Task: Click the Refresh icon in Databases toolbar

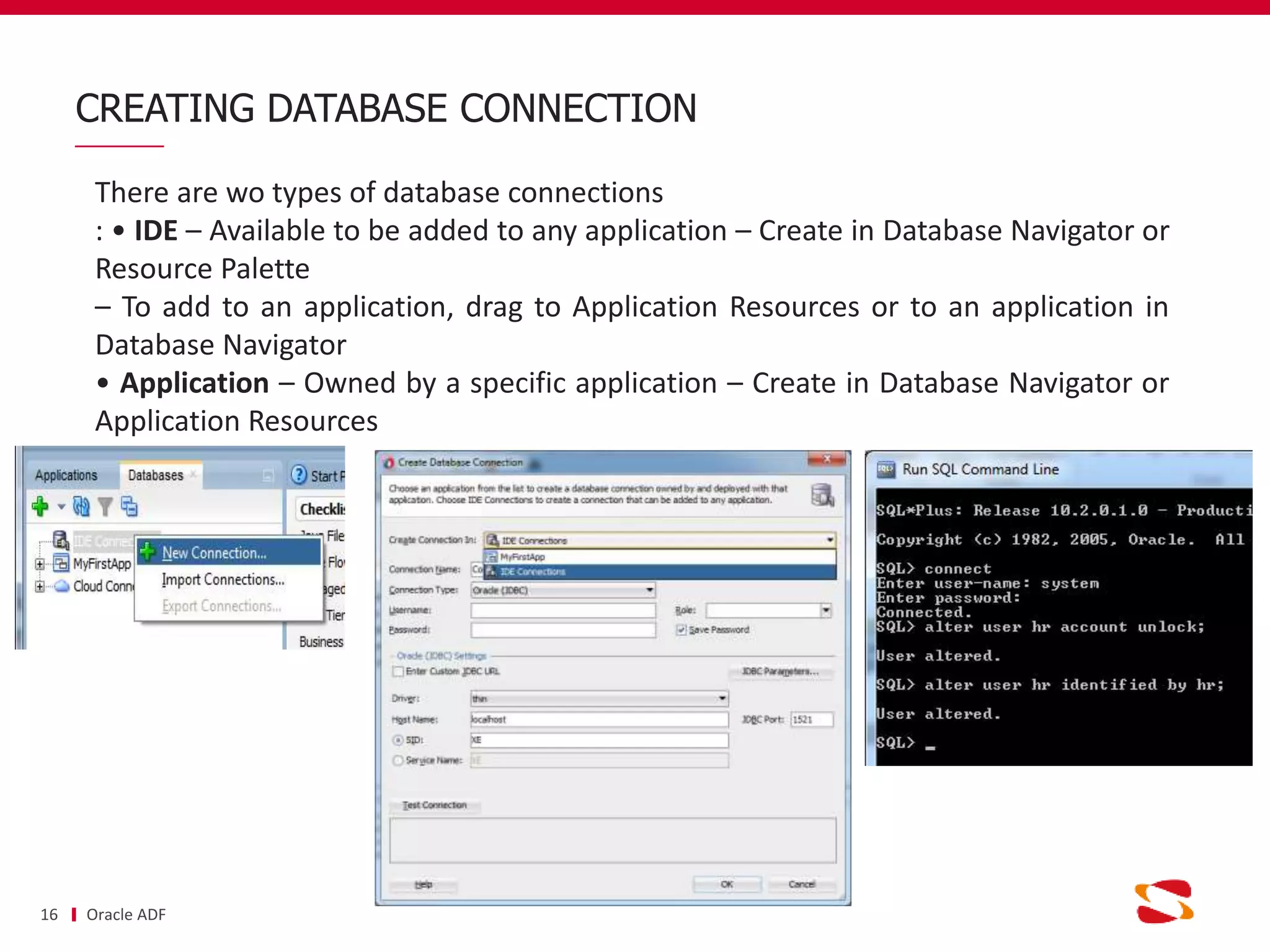Action: pyautogui.click(x=81, y=507)
